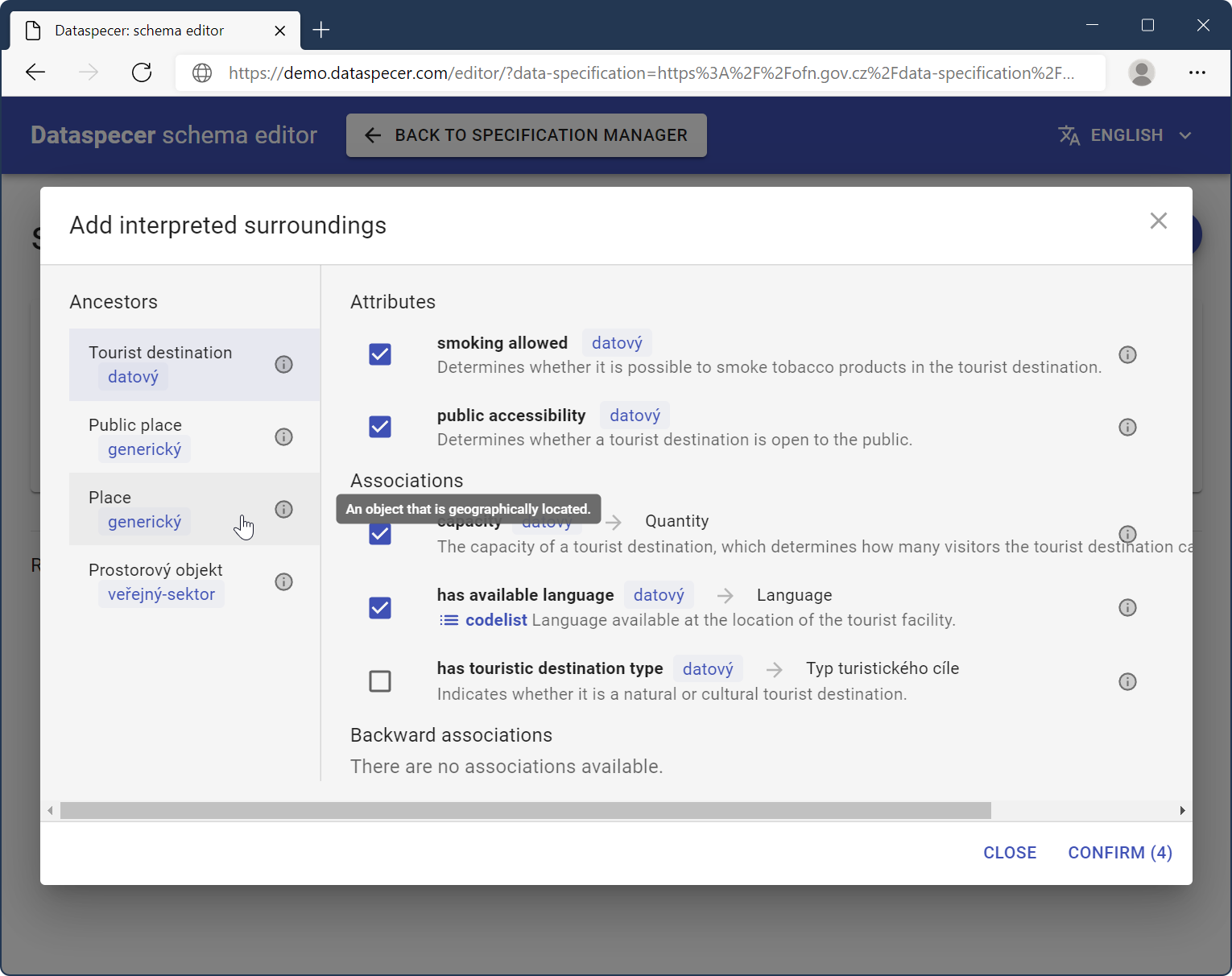Show info for Prostorový objekt ancestor
The height and width of the screenshot is (976, 1232).
point(283,582)
